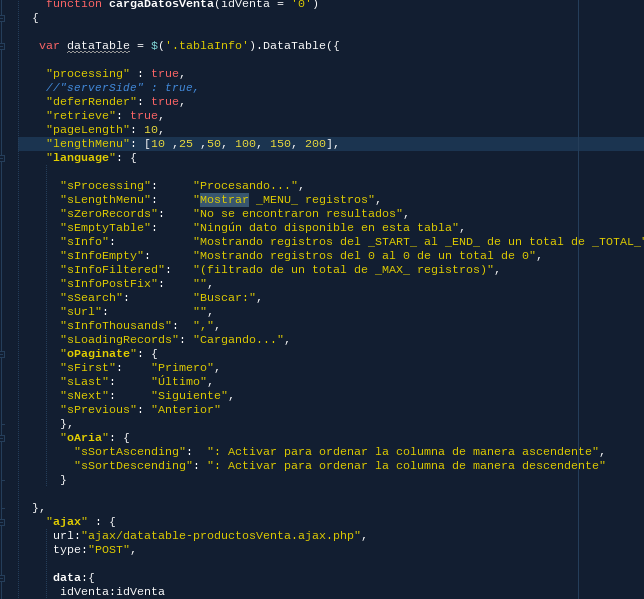
Task: Click the underlined dataTable variable name
Action: pos(98,46)
